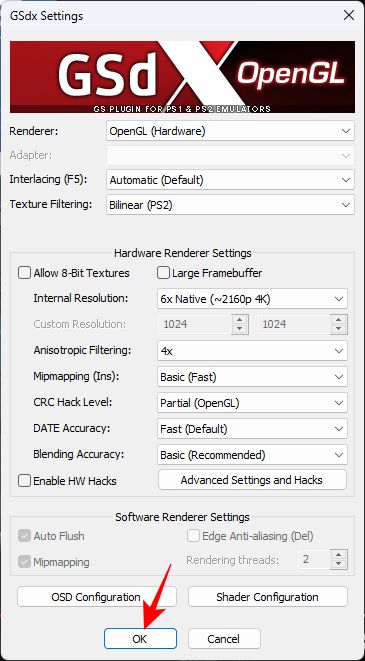Close the GSdx Settings window
The width and height of the screenshot is (365, 661).
(x=349, y=16)
